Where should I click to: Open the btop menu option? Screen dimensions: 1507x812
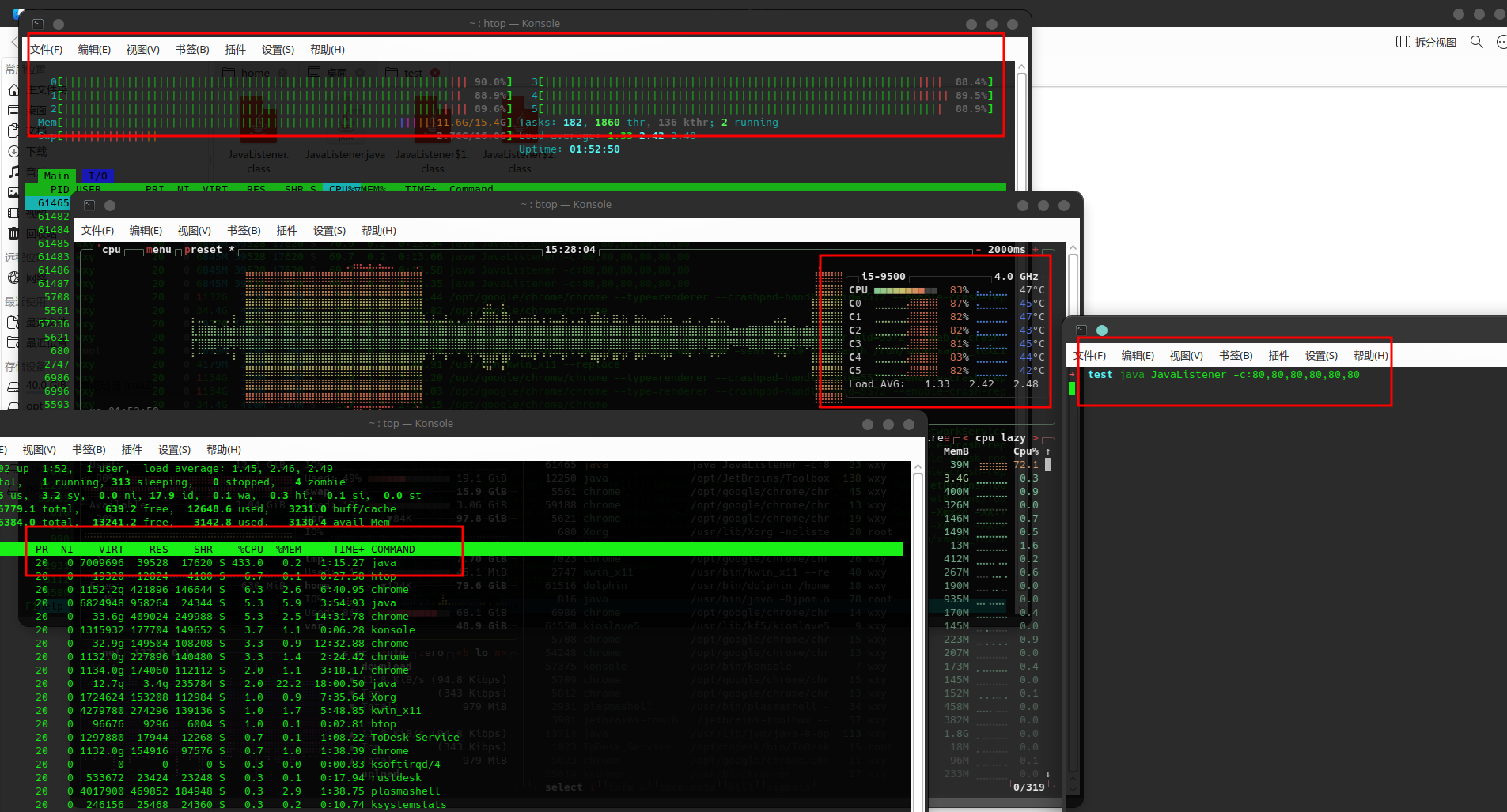click(158, 250)
